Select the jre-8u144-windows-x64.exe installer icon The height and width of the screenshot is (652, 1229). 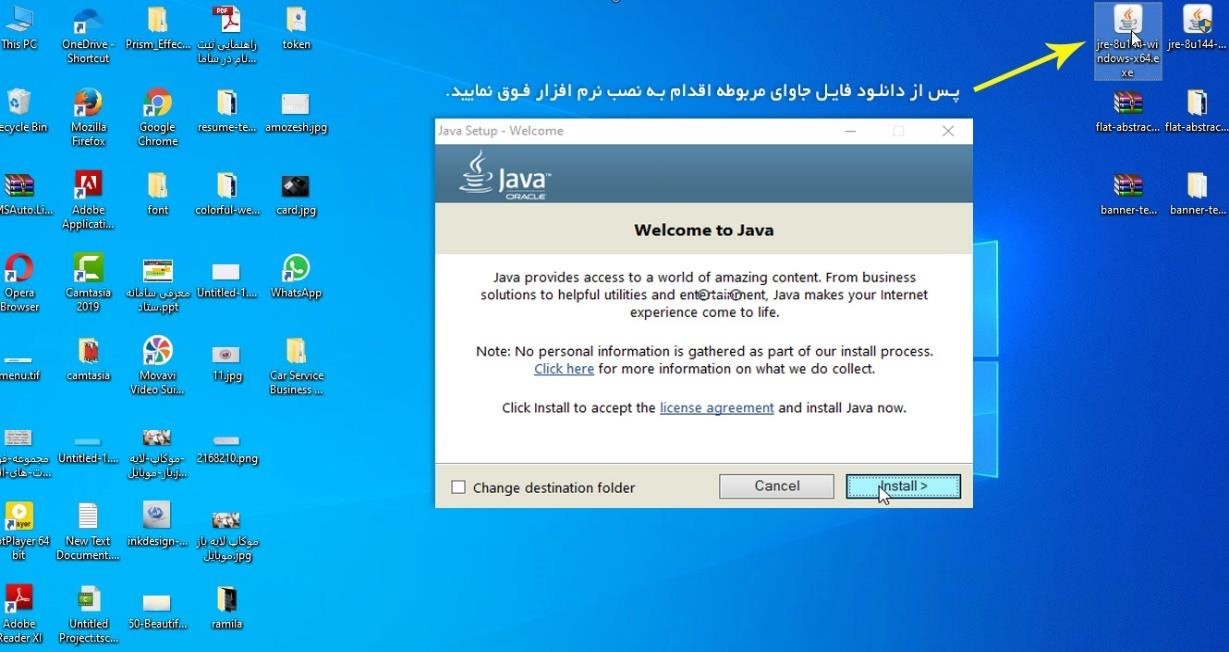1127,40
